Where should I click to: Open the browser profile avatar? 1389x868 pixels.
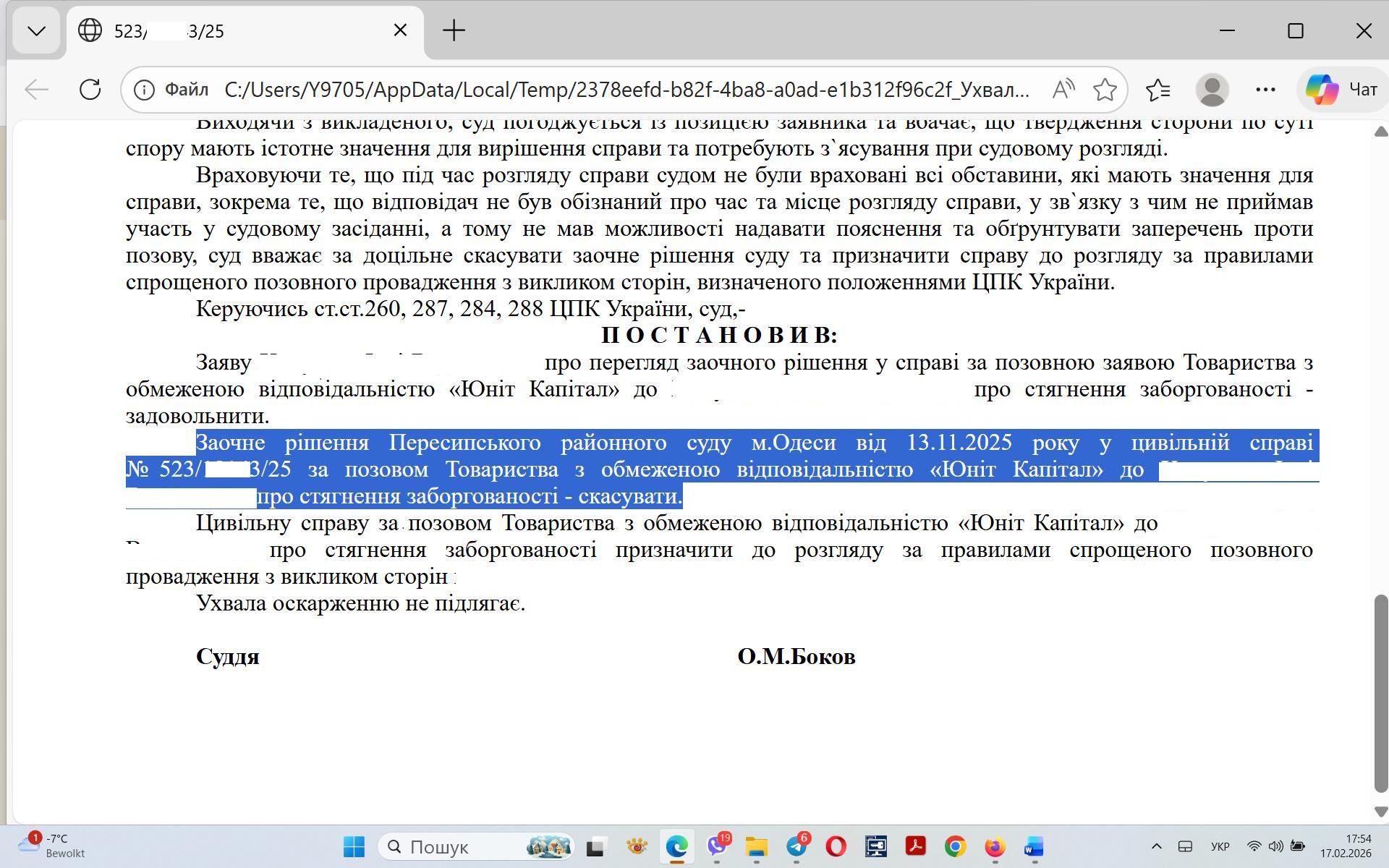(x=1212, y=90)
